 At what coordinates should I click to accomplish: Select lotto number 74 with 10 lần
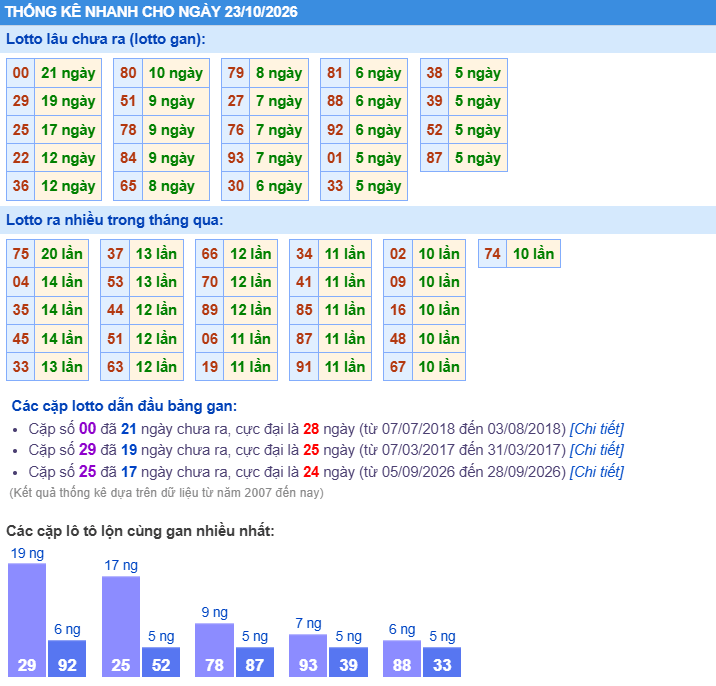[x=493, y=253]
